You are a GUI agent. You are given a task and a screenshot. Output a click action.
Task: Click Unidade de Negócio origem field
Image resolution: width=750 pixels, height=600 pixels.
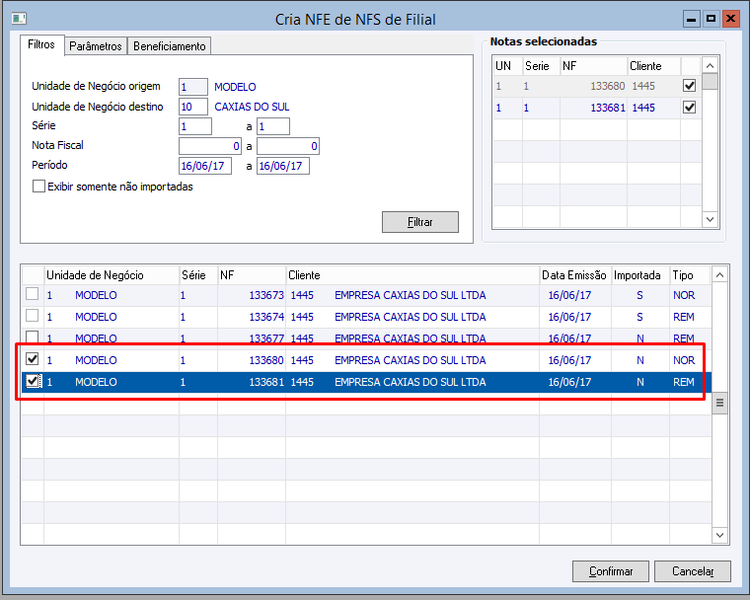(x=193, y=87)
